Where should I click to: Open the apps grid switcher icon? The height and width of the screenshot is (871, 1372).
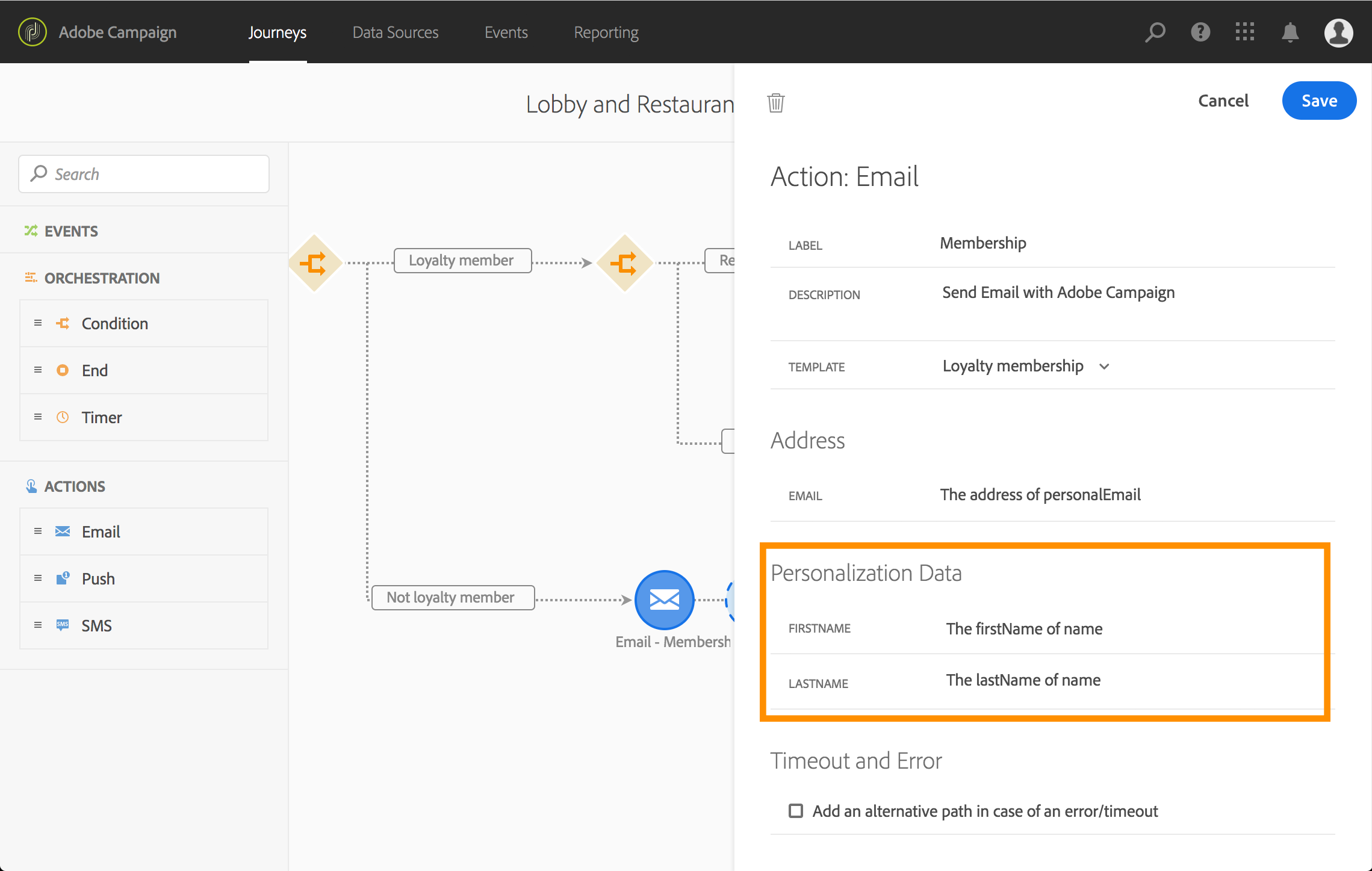1245,32
